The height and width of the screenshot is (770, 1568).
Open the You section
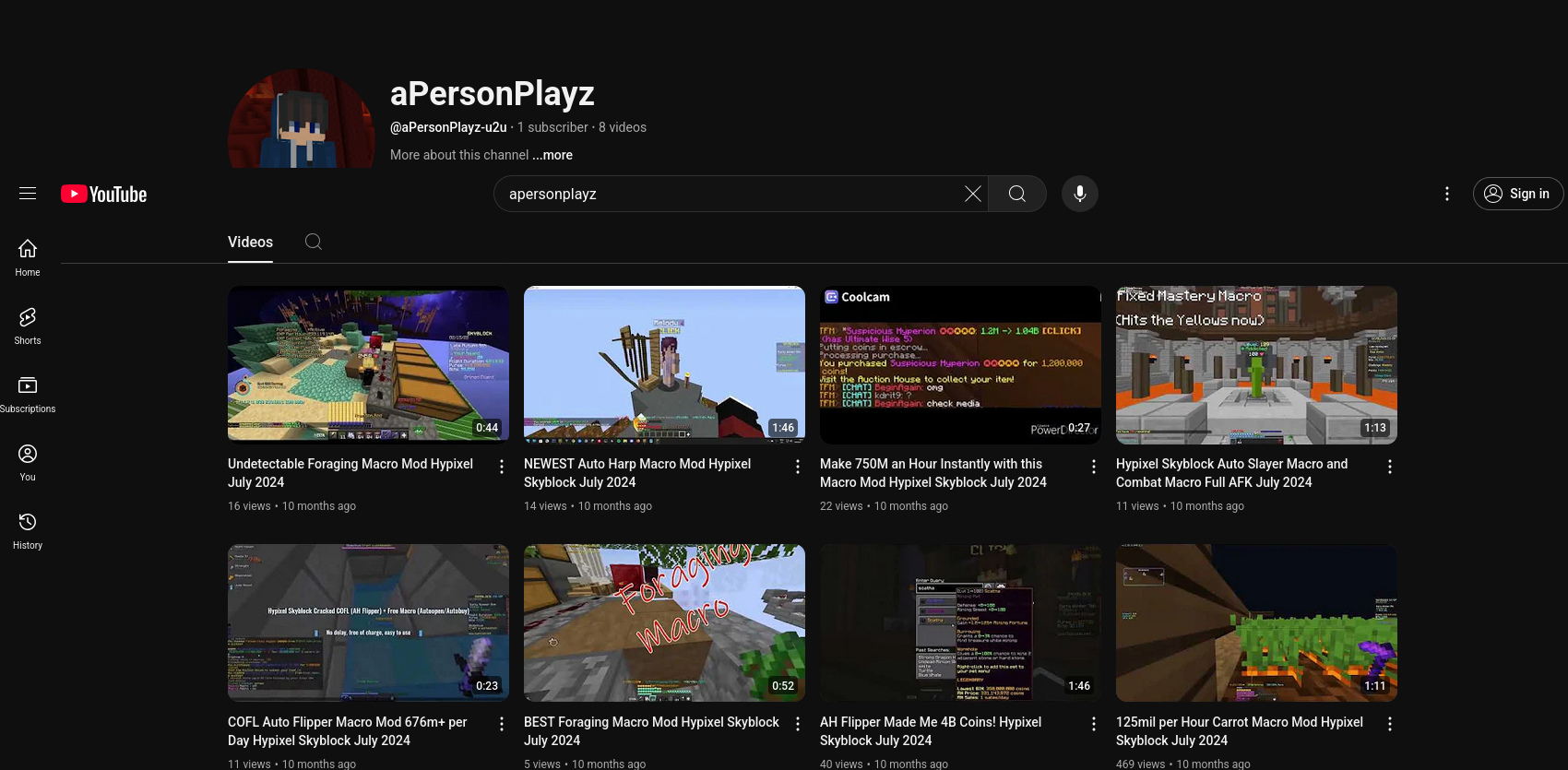pos(28,462)
